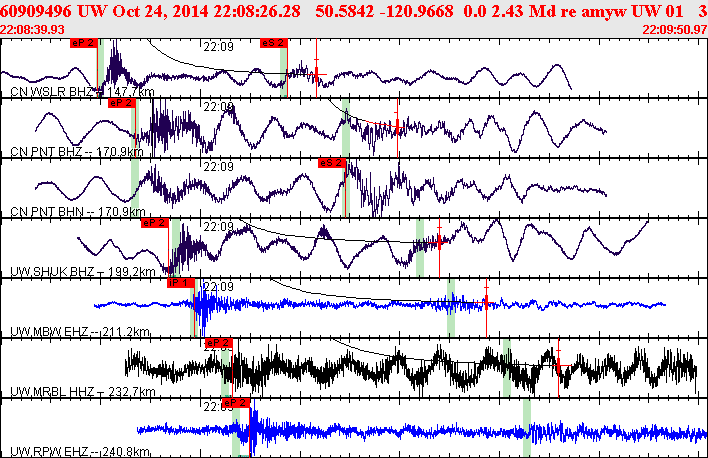Screen dimensions: 708x458
Task: Click the red coda cross marker on WSLR trace
Action: pos(317,74)
